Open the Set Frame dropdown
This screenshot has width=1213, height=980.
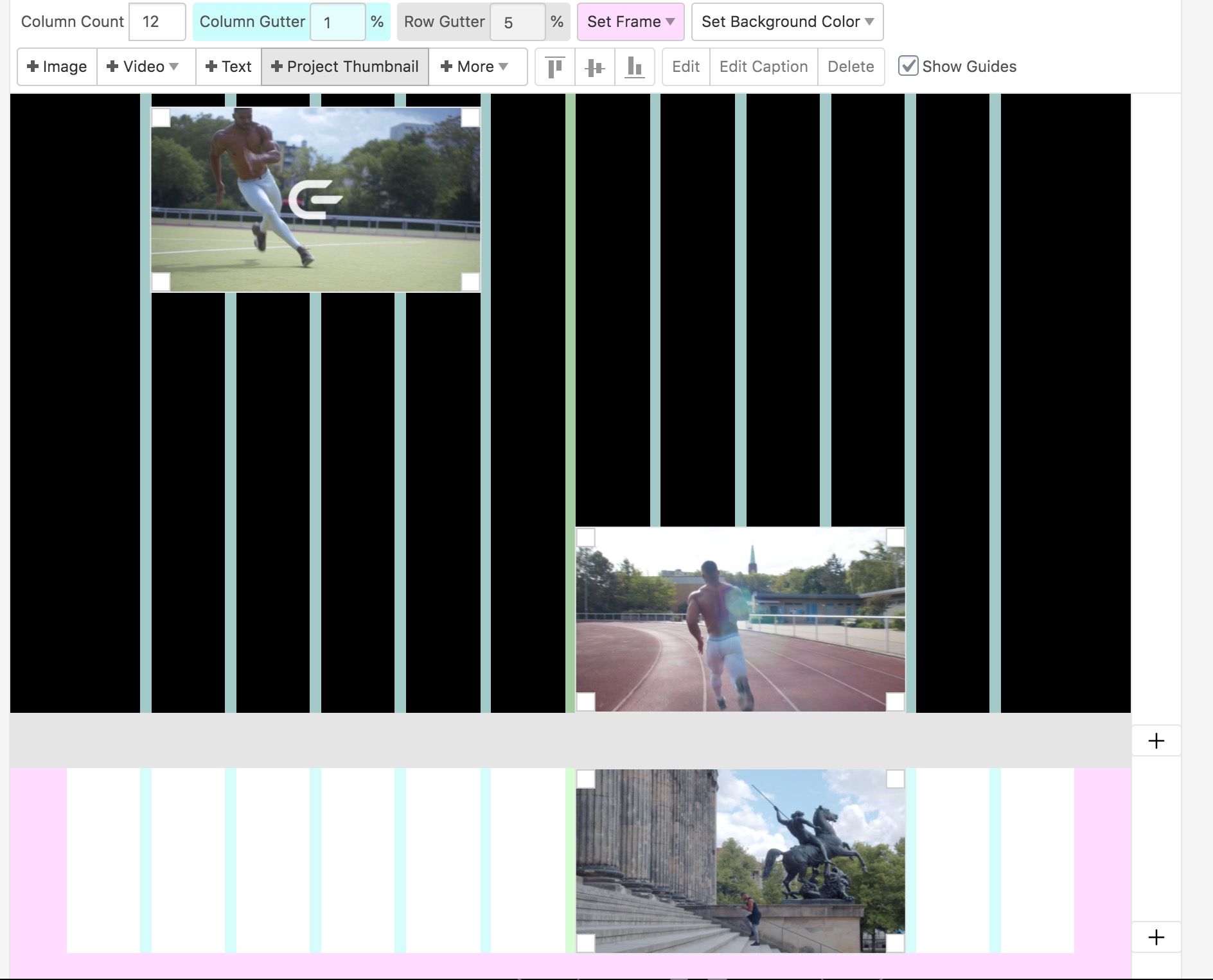(630, 22)
